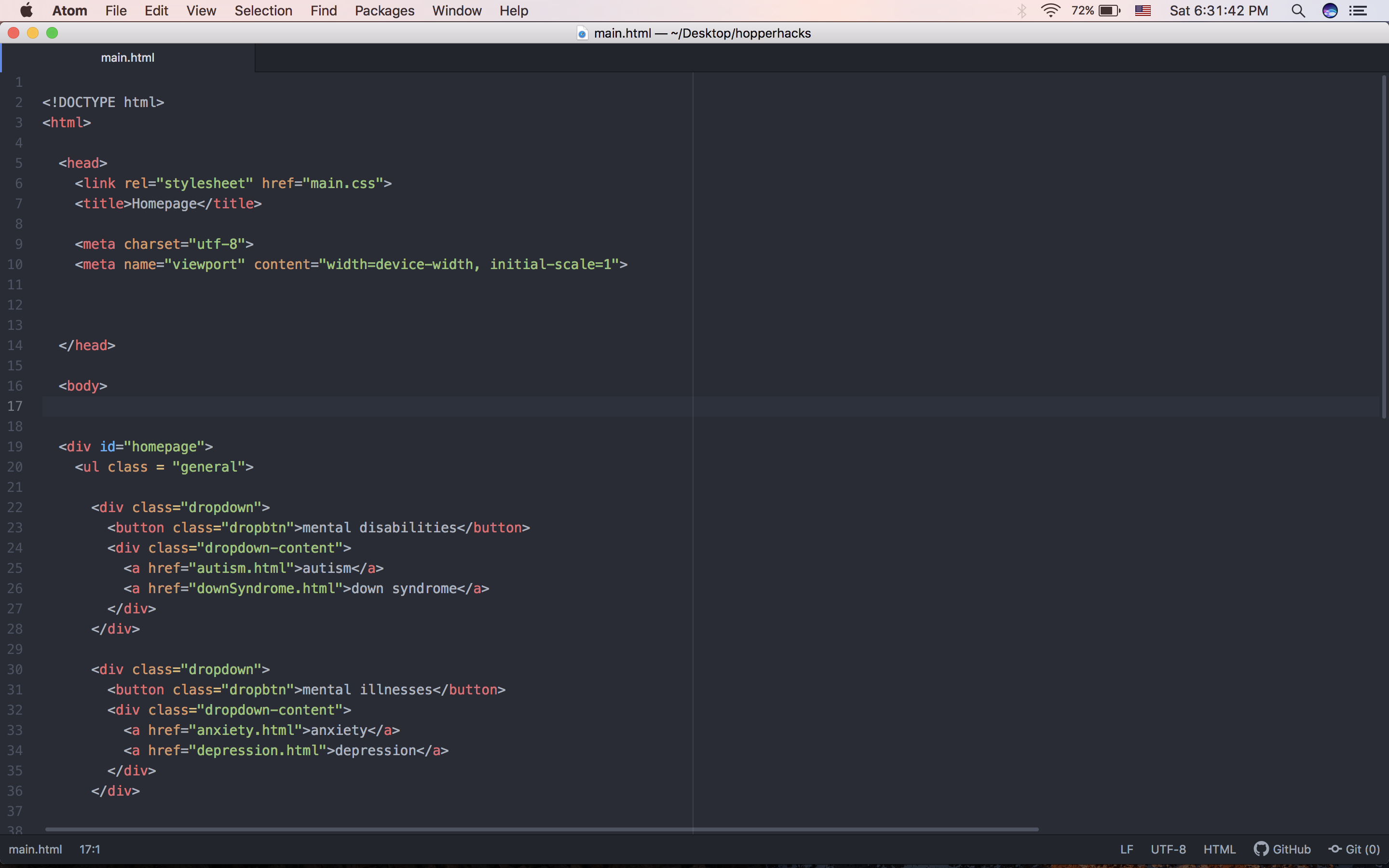Viewport: 1389px width, 868px height.
Task: Open the Apple menu logo
Action: pos(27,11)
